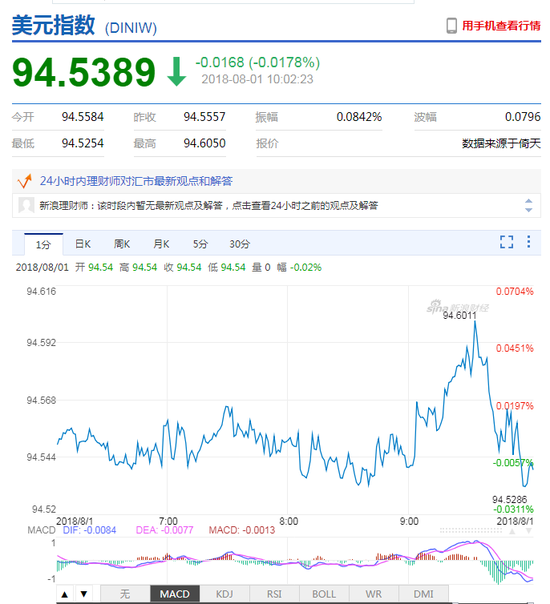Switch to the 周K chart tab

coord(122,244)
